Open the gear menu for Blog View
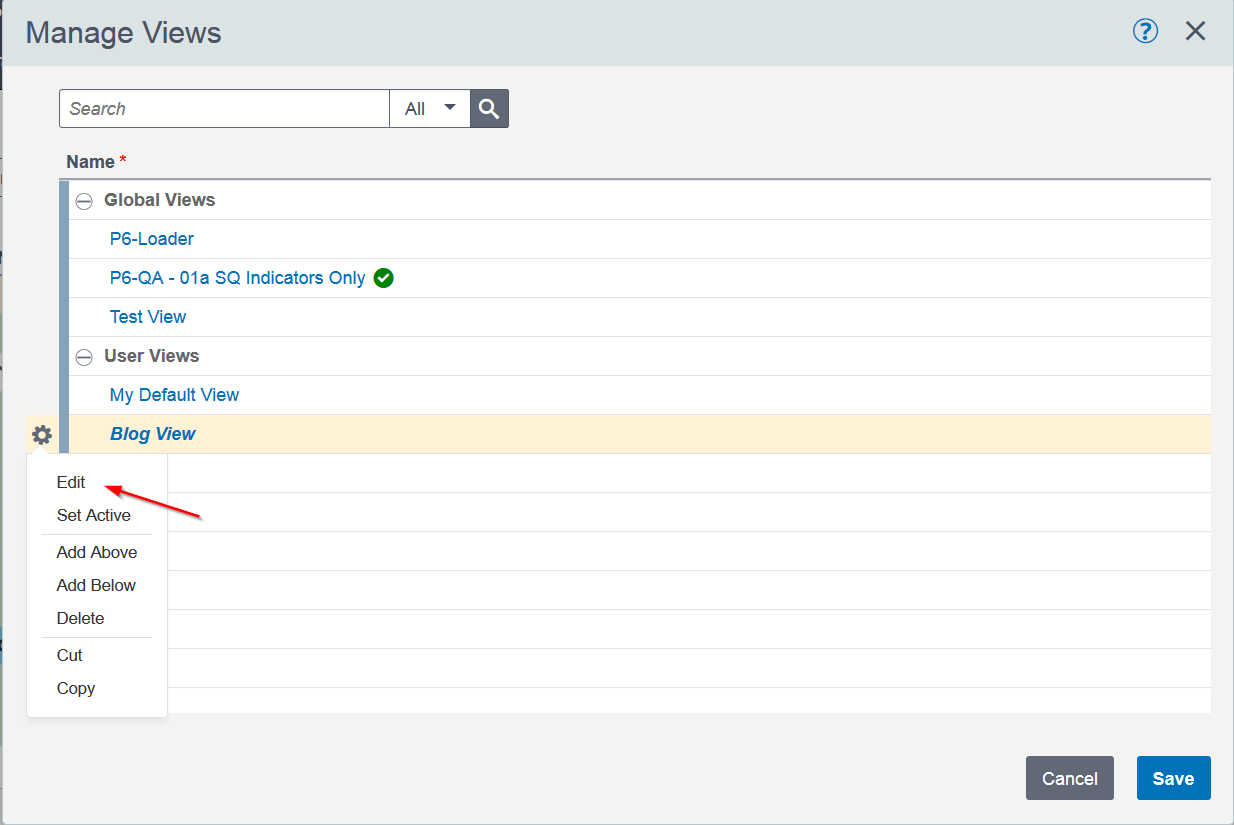 click(42, 435)
